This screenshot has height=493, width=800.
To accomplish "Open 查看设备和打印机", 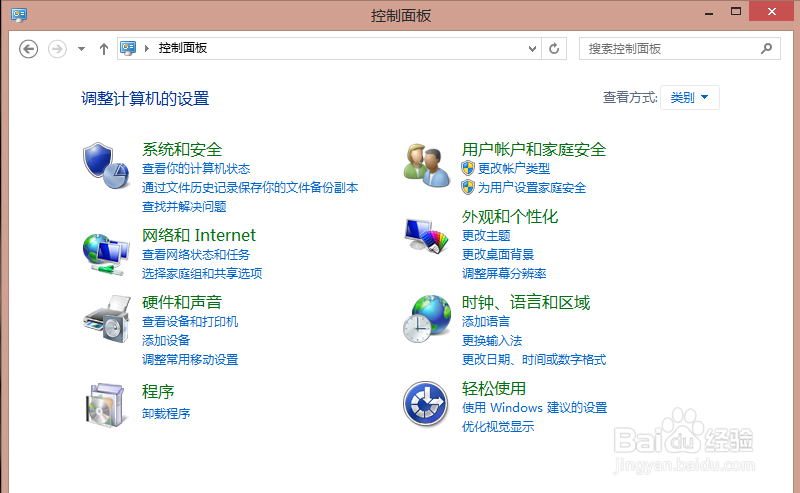I will [190, 321].
